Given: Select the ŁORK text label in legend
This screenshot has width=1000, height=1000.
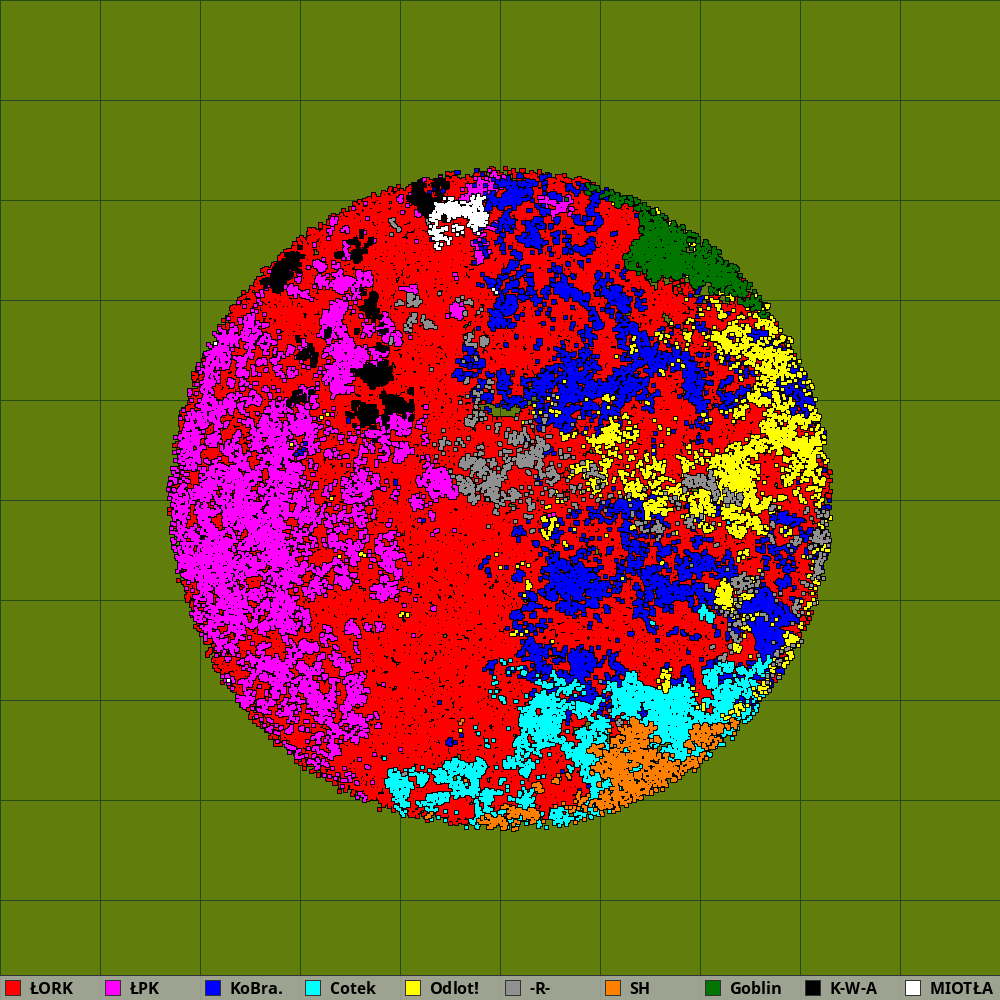Looking at the screenshot, I should click(51, 988).
